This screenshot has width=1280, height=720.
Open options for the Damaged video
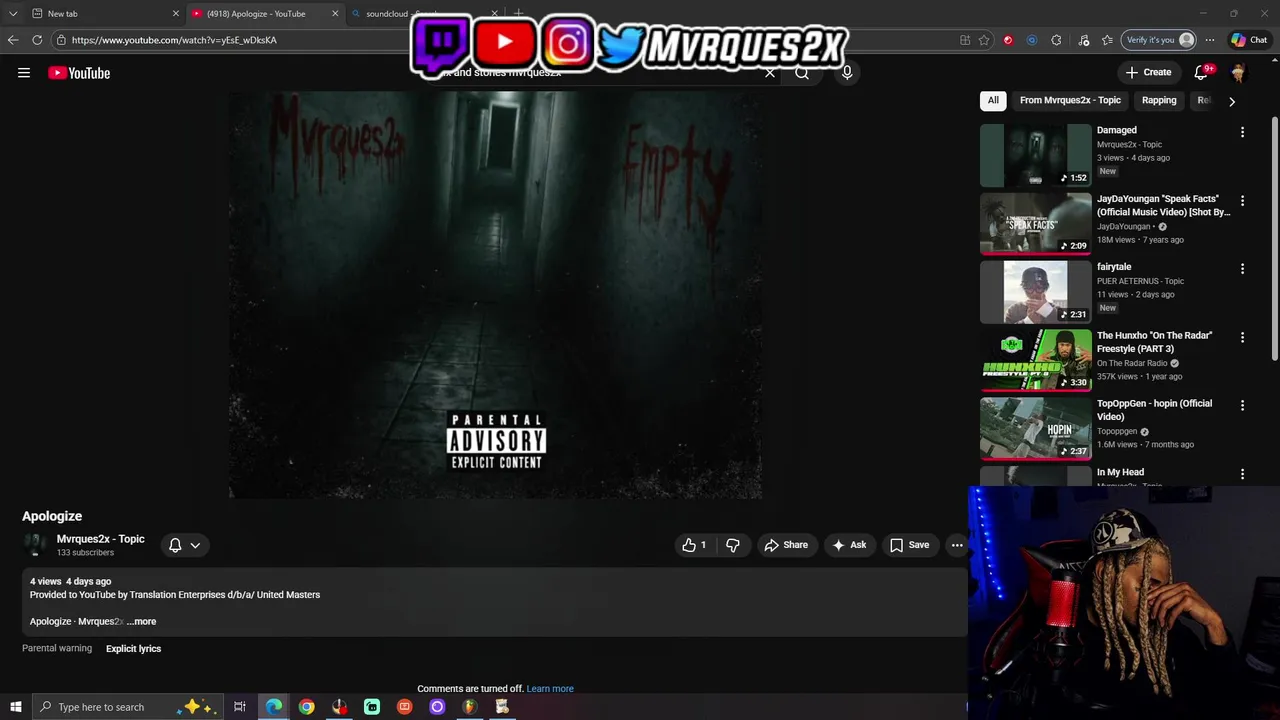click(1242, 132)
